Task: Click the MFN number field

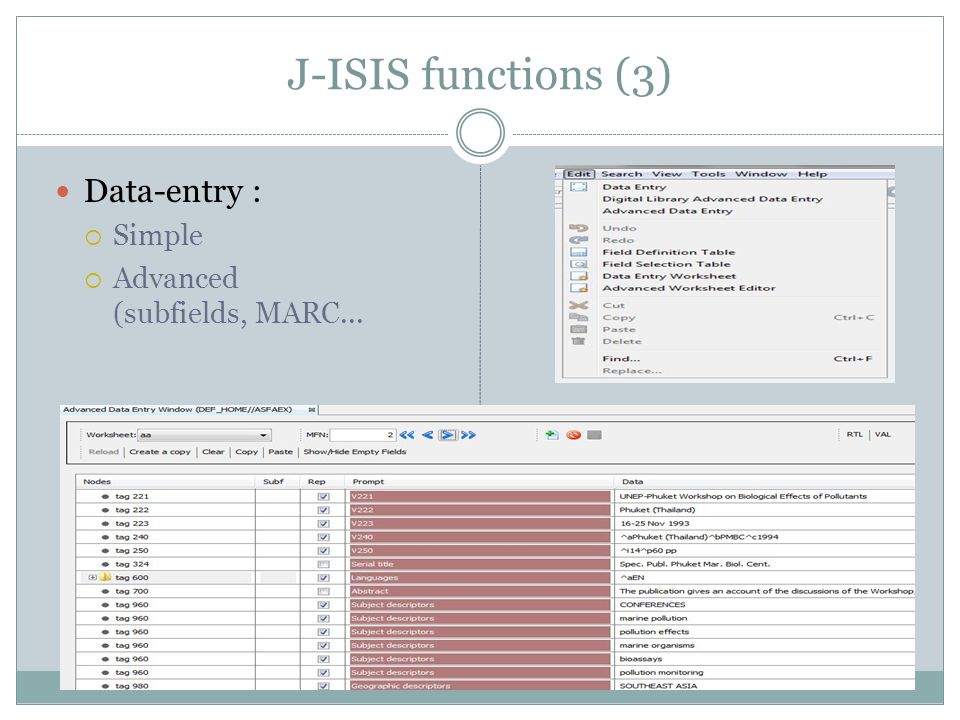Action: (x=362, y=435)
